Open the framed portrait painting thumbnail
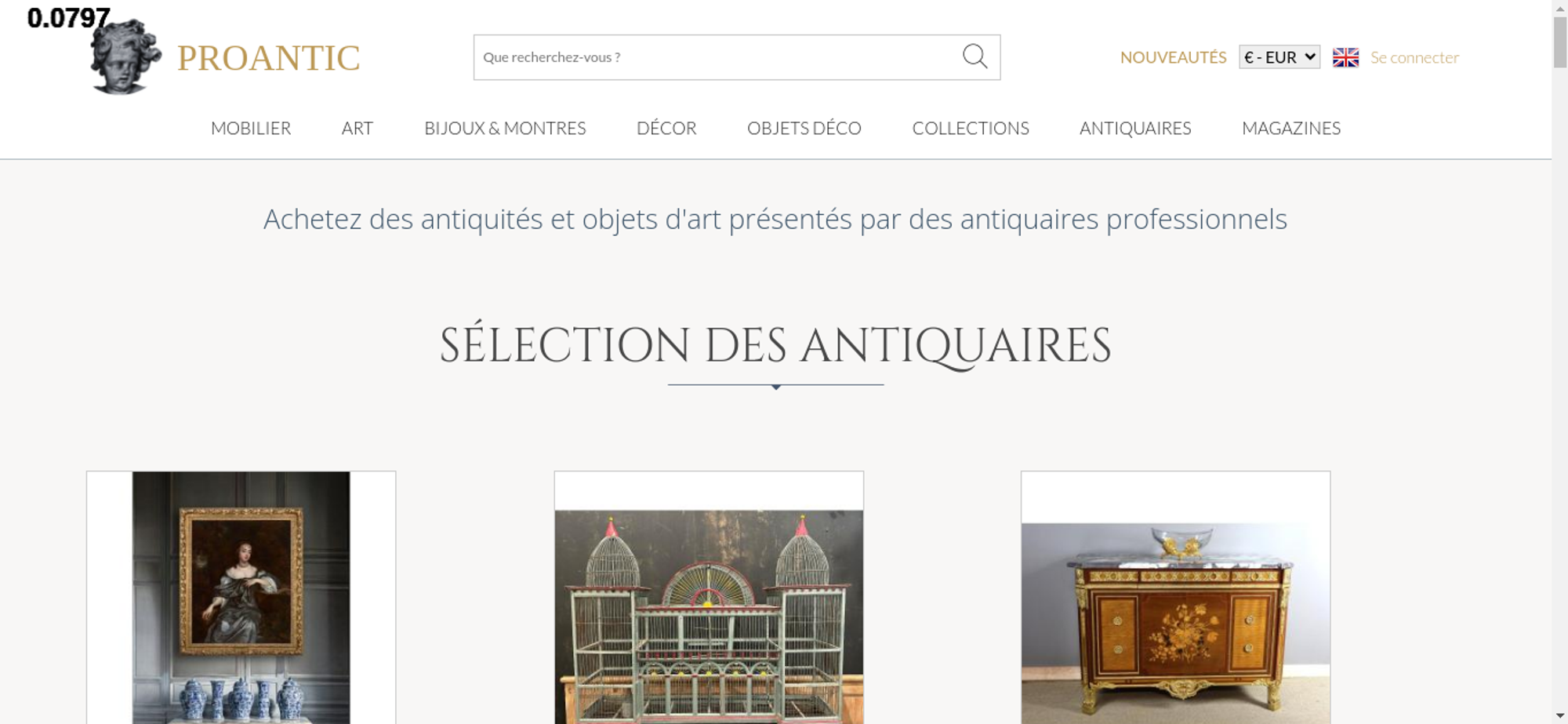Screen dimensions: 1568x724 click(241, 598)
